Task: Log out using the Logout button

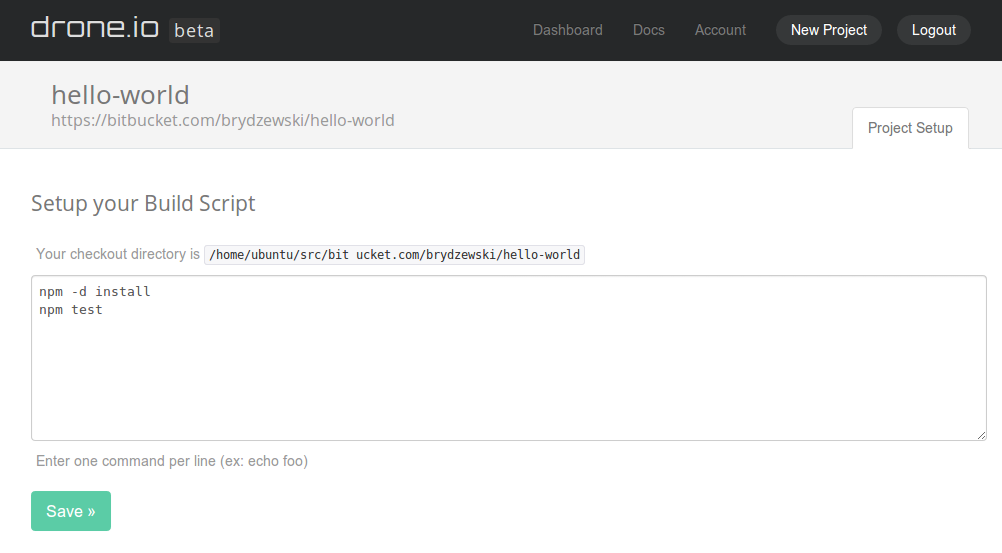Action: 933,30
